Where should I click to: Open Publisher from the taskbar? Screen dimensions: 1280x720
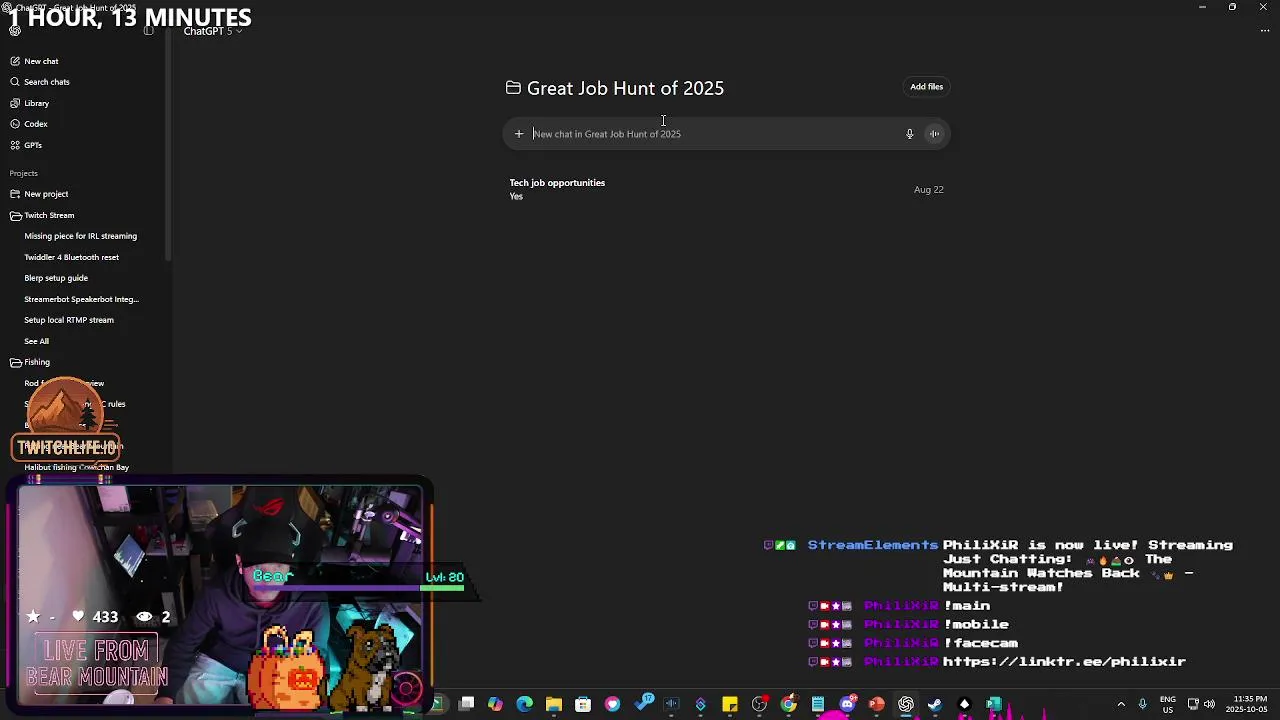tap(993, 705)
